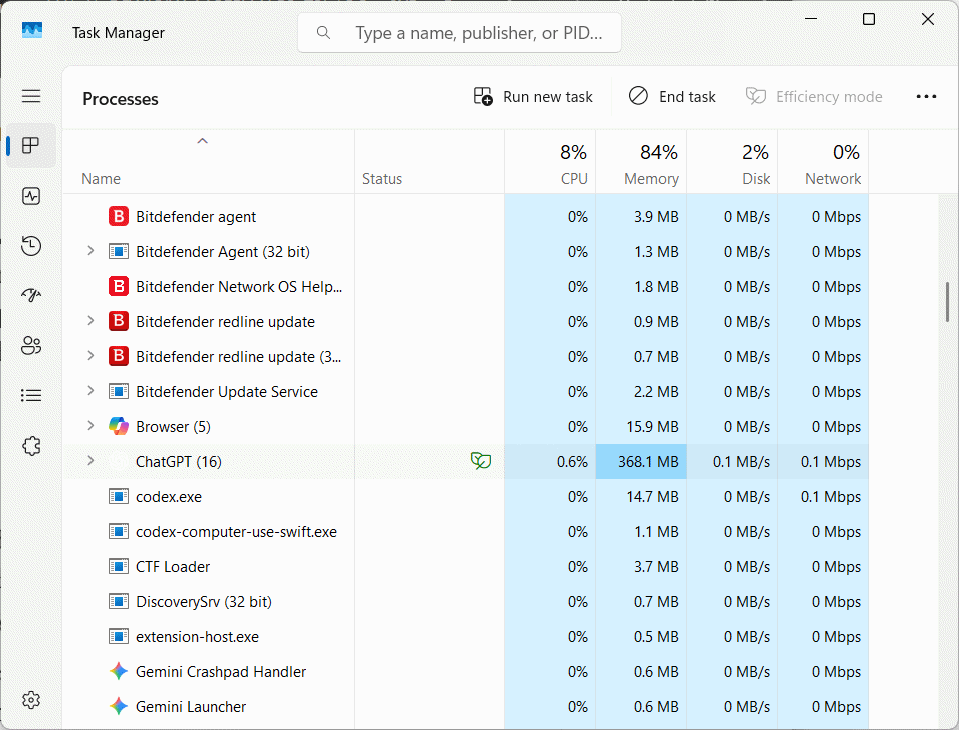Click the extension-host.exe icon
Viewport: 959px width, 730px height.
click(x=119, y=636)
